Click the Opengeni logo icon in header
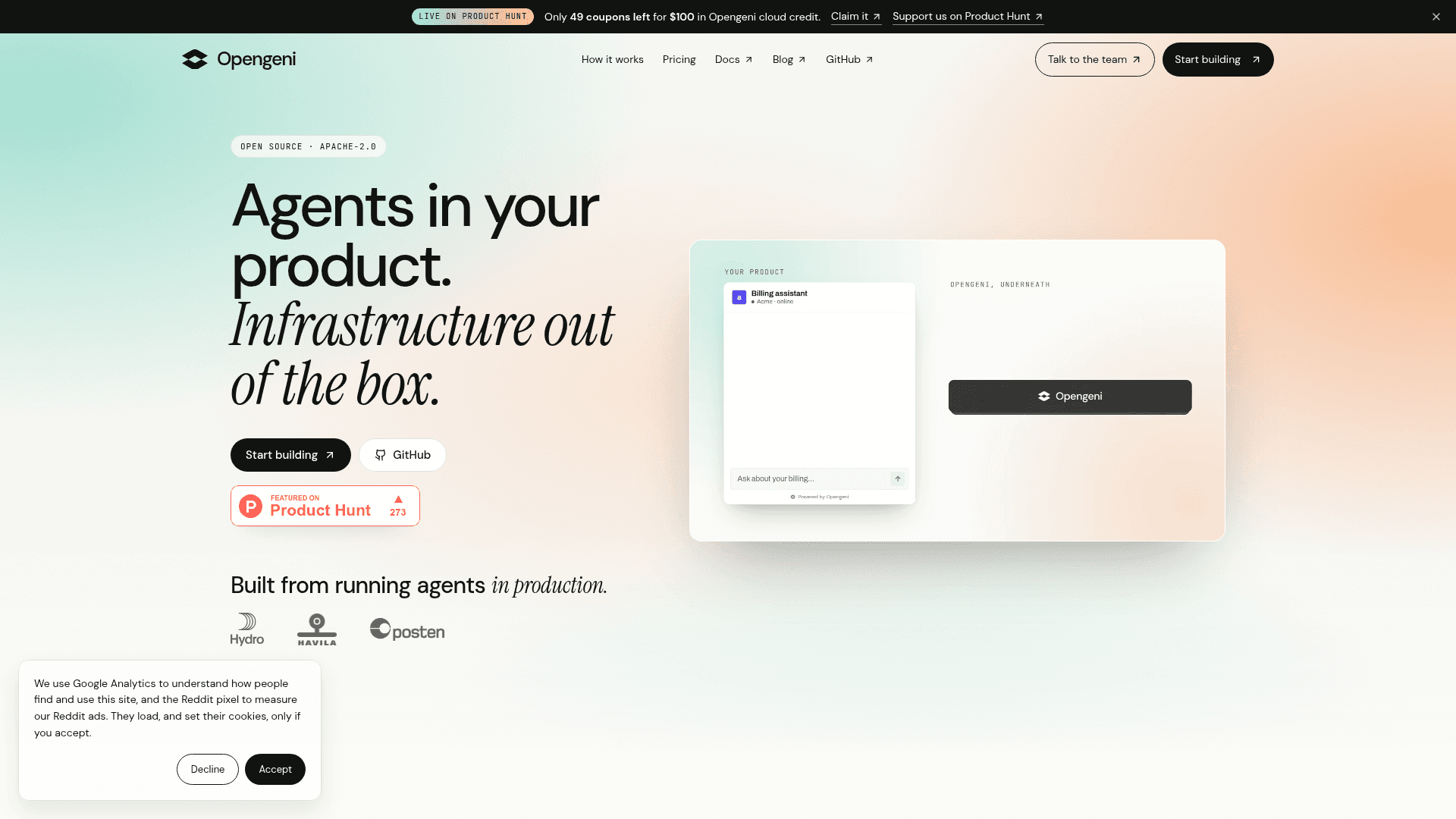1456x819 pixels. [195, 59]
